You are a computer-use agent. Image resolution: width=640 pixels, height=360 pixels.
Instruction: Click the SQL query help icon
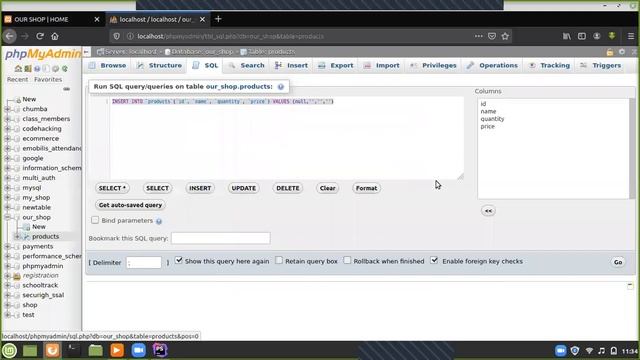click(281, 87)
